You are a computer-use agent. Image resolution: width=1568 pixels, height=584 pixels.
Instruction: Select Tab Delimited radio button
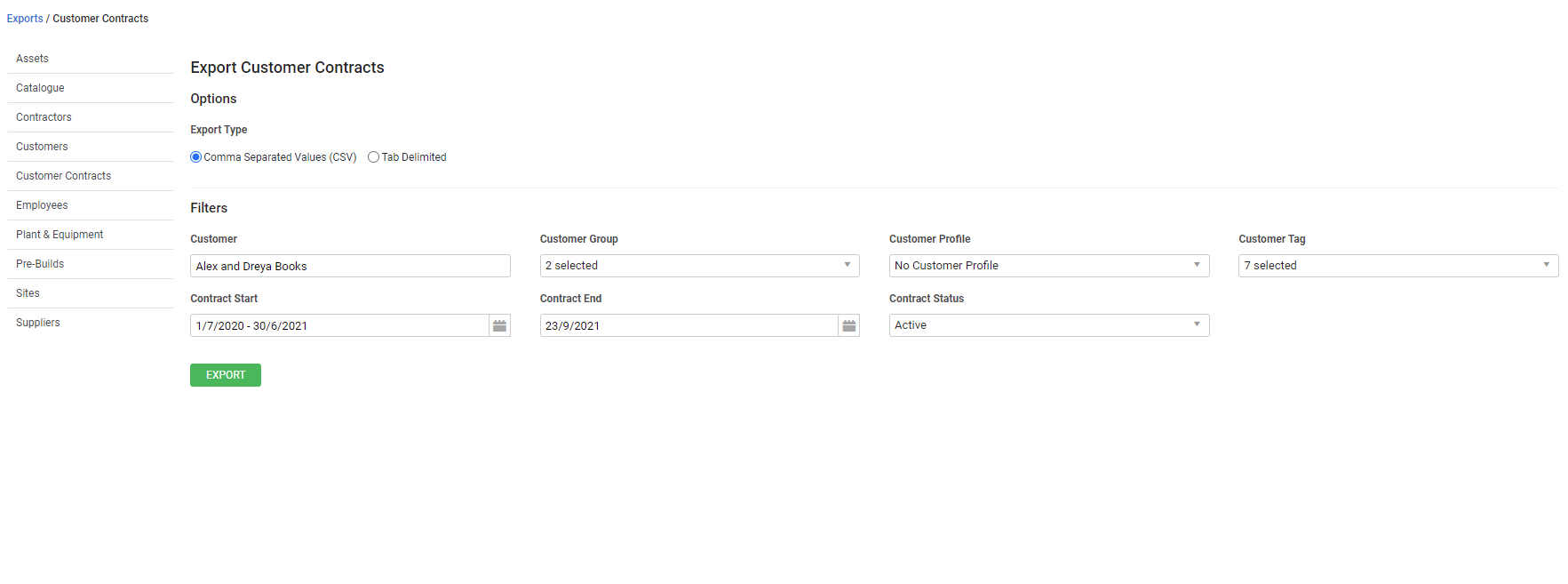[374, 157]
